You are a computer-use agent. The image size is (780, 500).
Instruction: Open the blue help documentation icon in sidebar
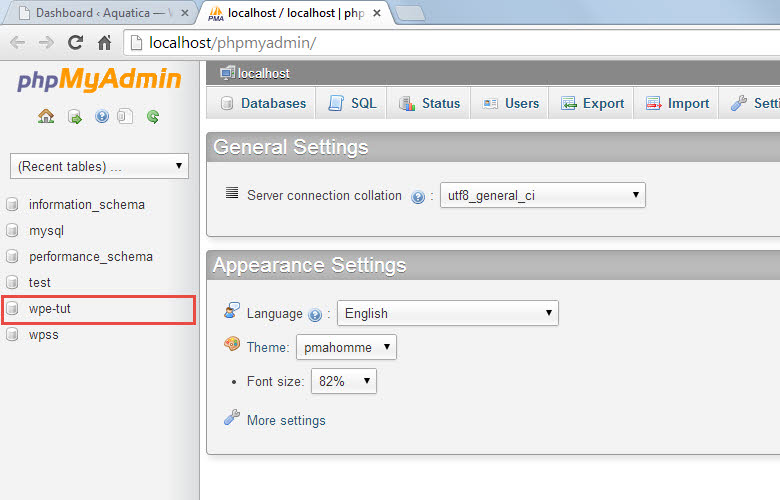(x=102, y=116)
